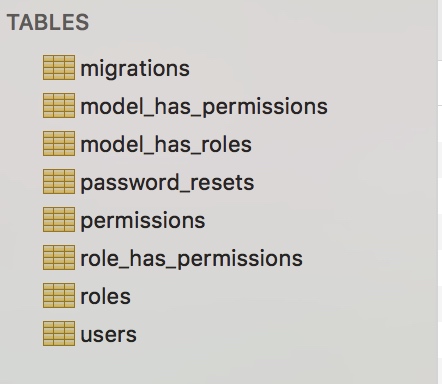The width and height of the screenshot is (442, 384).
Task: Select the roles table label
Action: [105, 296]
